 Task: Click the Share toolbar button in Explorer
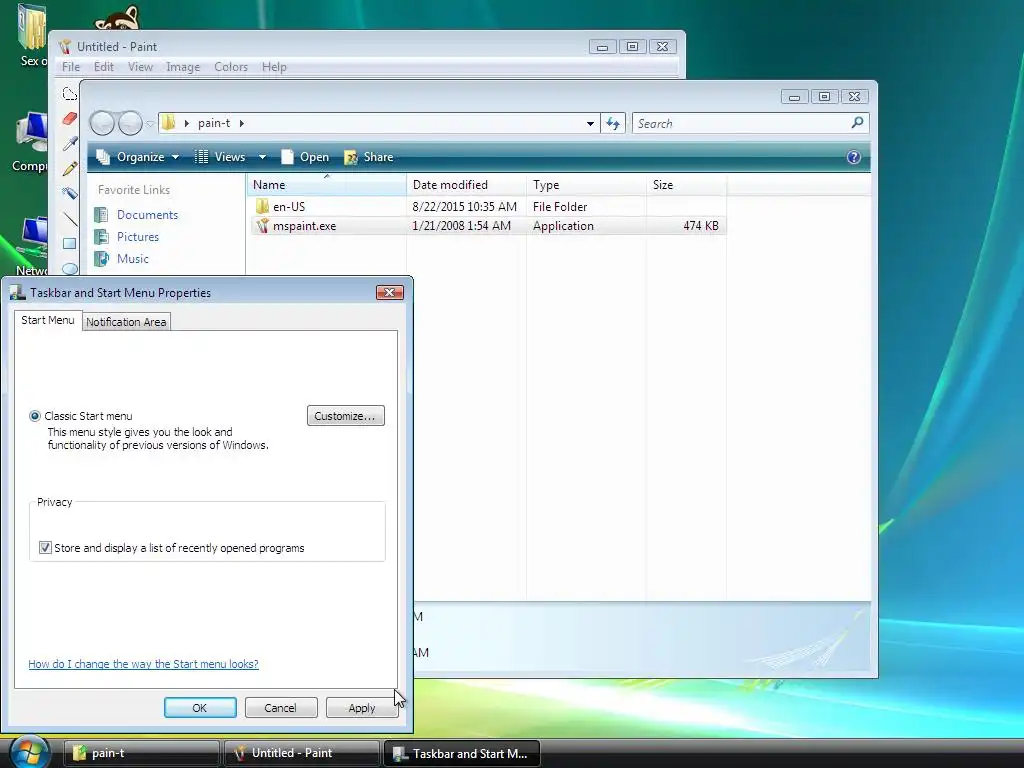[369, 157]
